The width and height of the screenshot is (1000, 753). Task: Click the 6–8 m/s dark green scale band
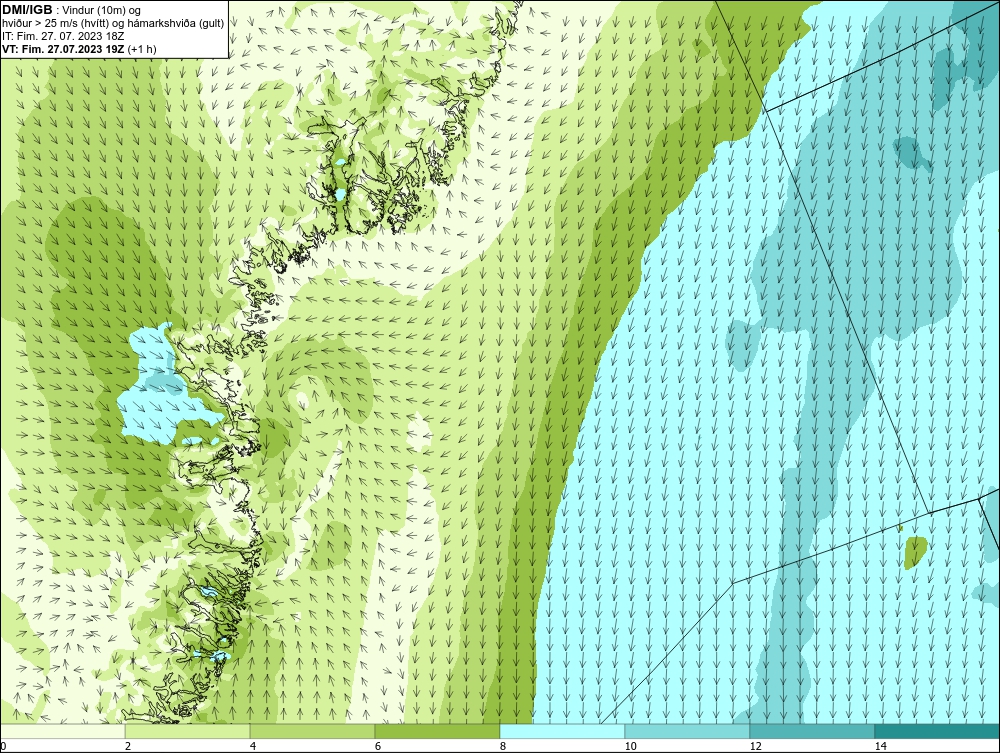tap(438, 731)
